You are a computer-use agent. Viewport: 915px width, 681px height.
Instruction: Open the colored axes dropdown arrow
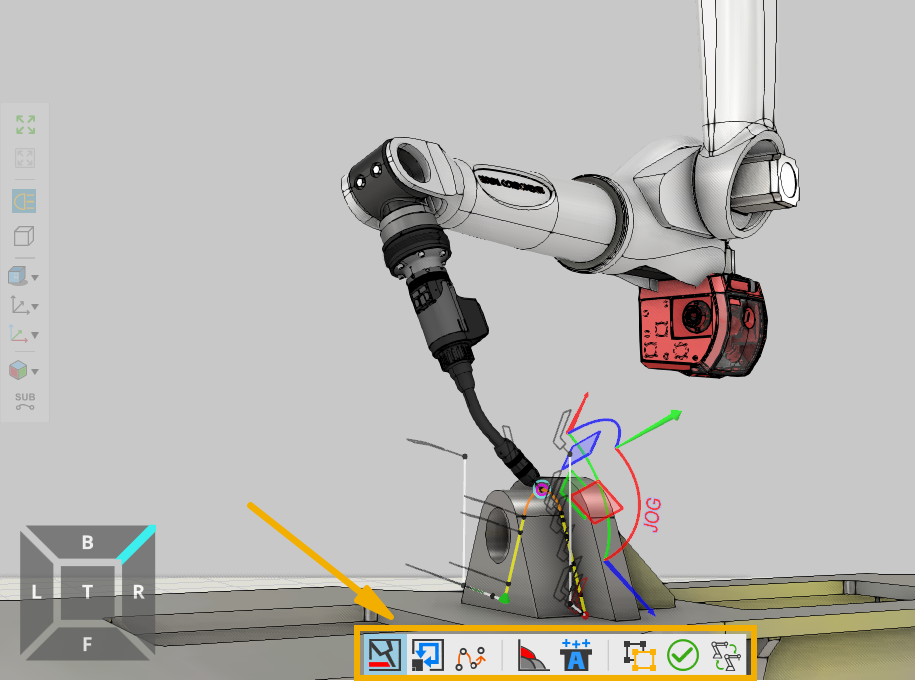pyautogui.click(x=36, y=336)
